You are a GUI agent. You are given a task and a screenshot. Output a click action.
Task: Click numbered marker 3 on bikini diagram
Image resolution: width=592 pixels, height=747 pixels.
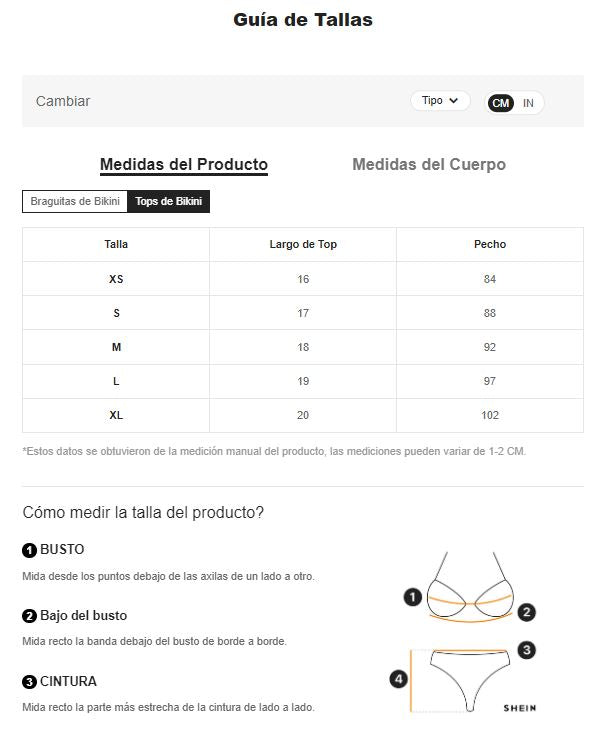coord(526,650)
